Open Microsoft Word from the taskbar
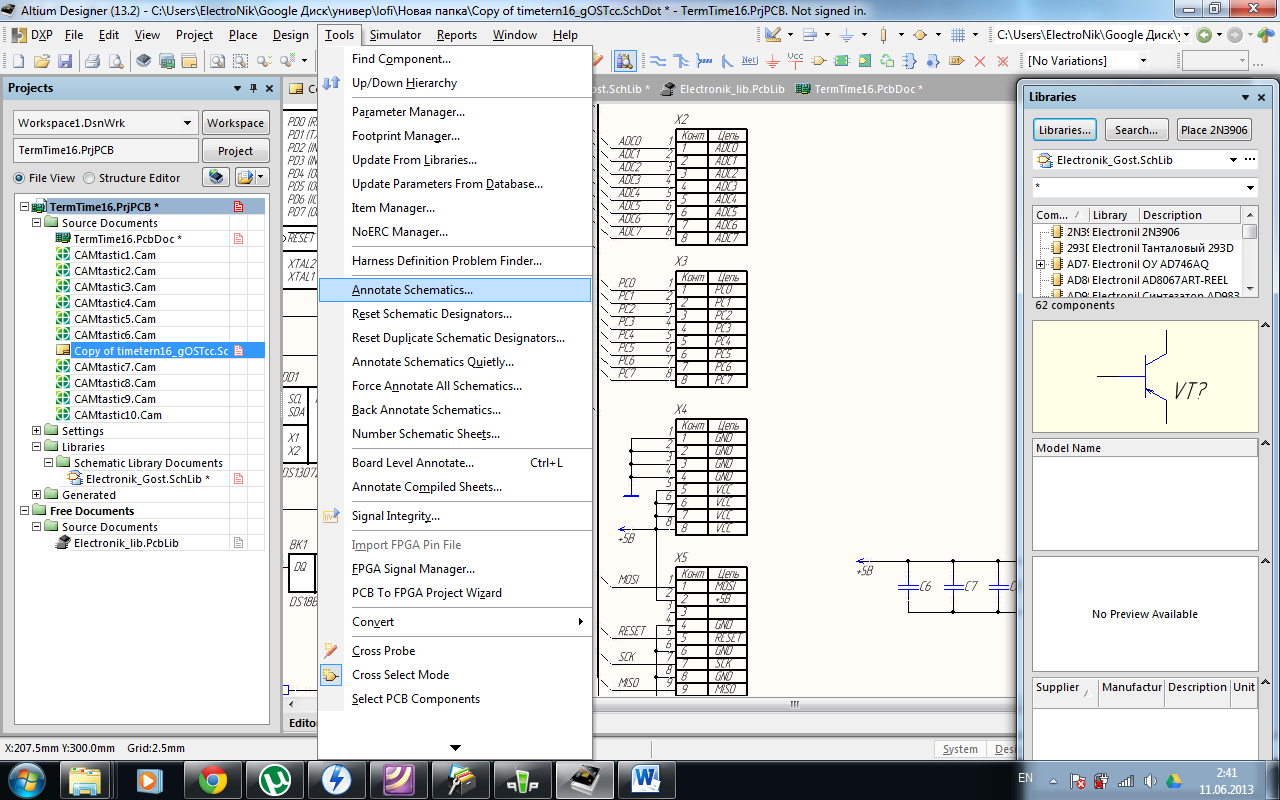 [645, 779]
